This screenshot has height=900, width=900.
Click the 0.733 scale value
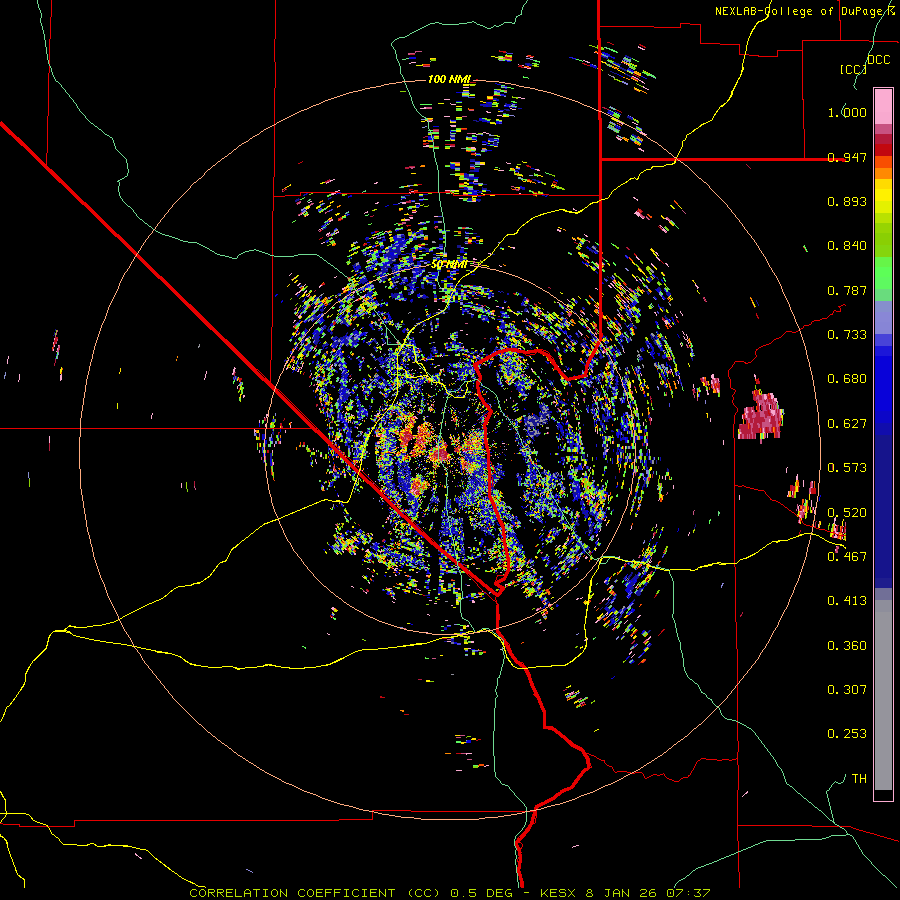[x=847, y=334]
